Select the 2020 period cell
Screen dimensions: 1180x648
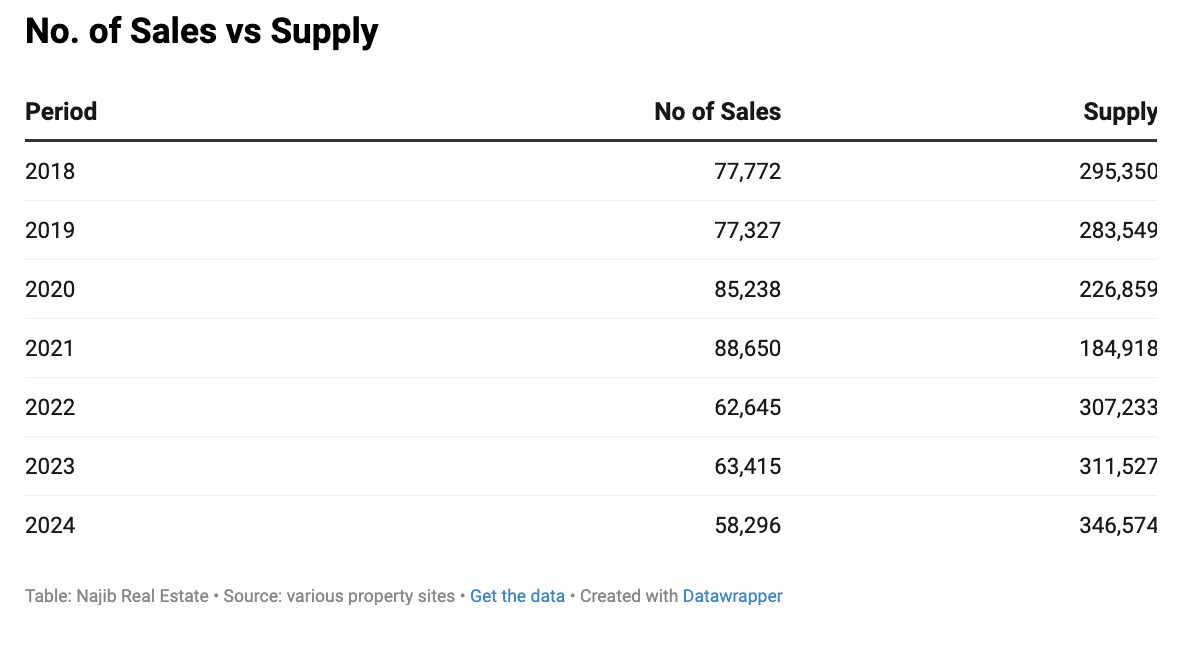point(50,289)
